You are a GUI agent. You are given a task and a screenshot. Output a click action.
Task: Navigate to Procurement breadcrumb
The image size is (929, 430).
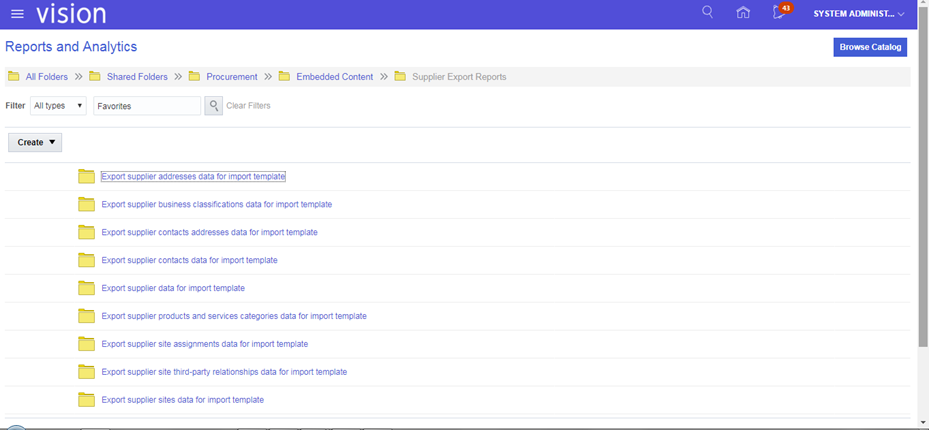[x=232, y=77]
